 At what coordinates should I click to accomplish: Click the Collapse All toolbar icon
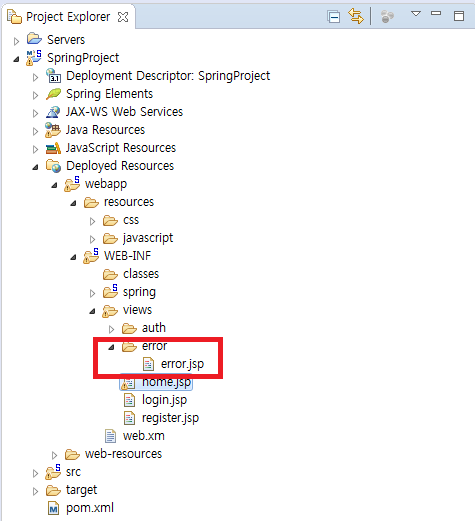point(334,17)
